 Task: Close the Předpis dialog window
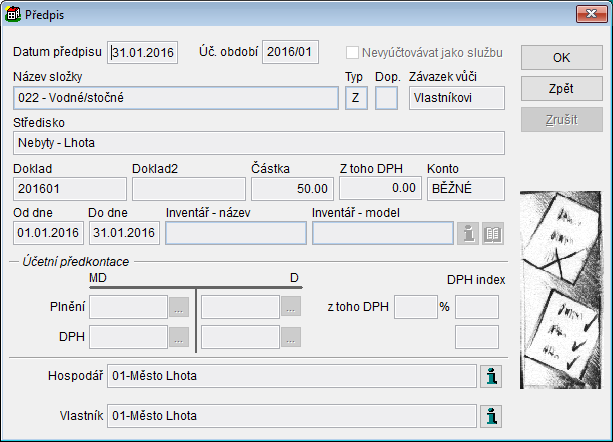pos(589,14)
